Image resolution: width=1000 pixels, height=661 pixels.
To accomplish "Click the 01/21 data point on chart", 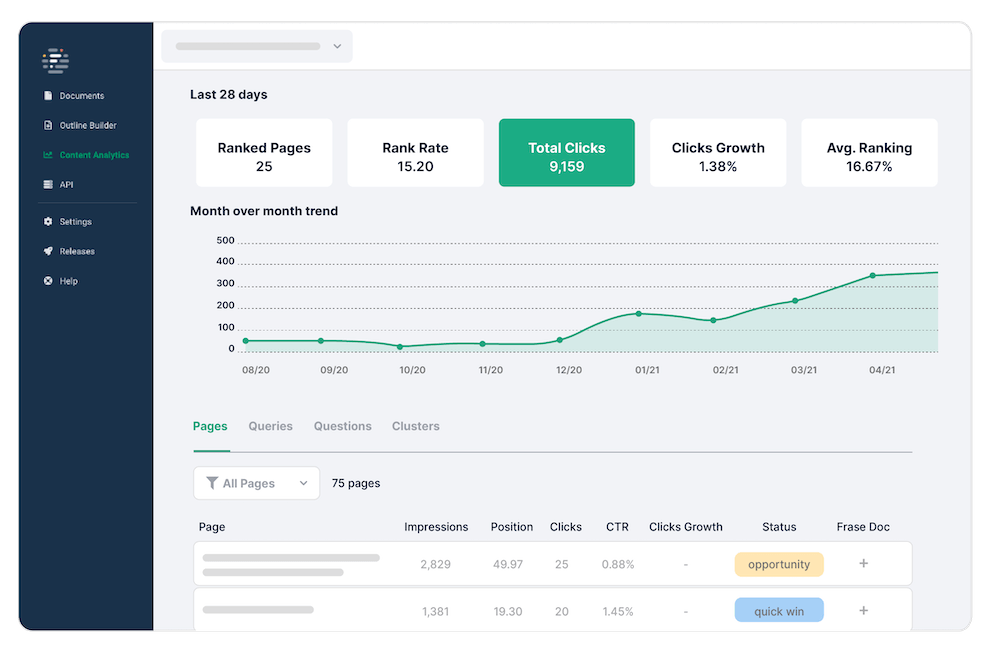I will click(x=638, y=314).
